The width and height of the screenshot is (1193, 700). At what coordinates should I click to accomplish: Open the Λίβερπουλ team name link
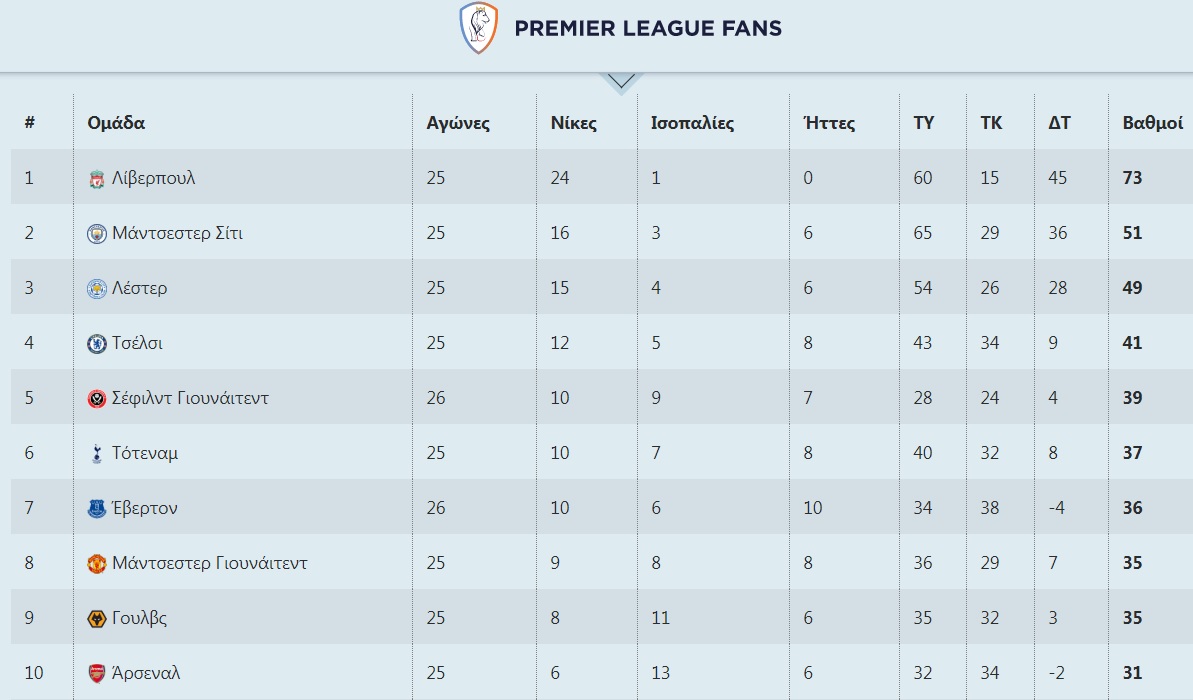coord(153,179)
